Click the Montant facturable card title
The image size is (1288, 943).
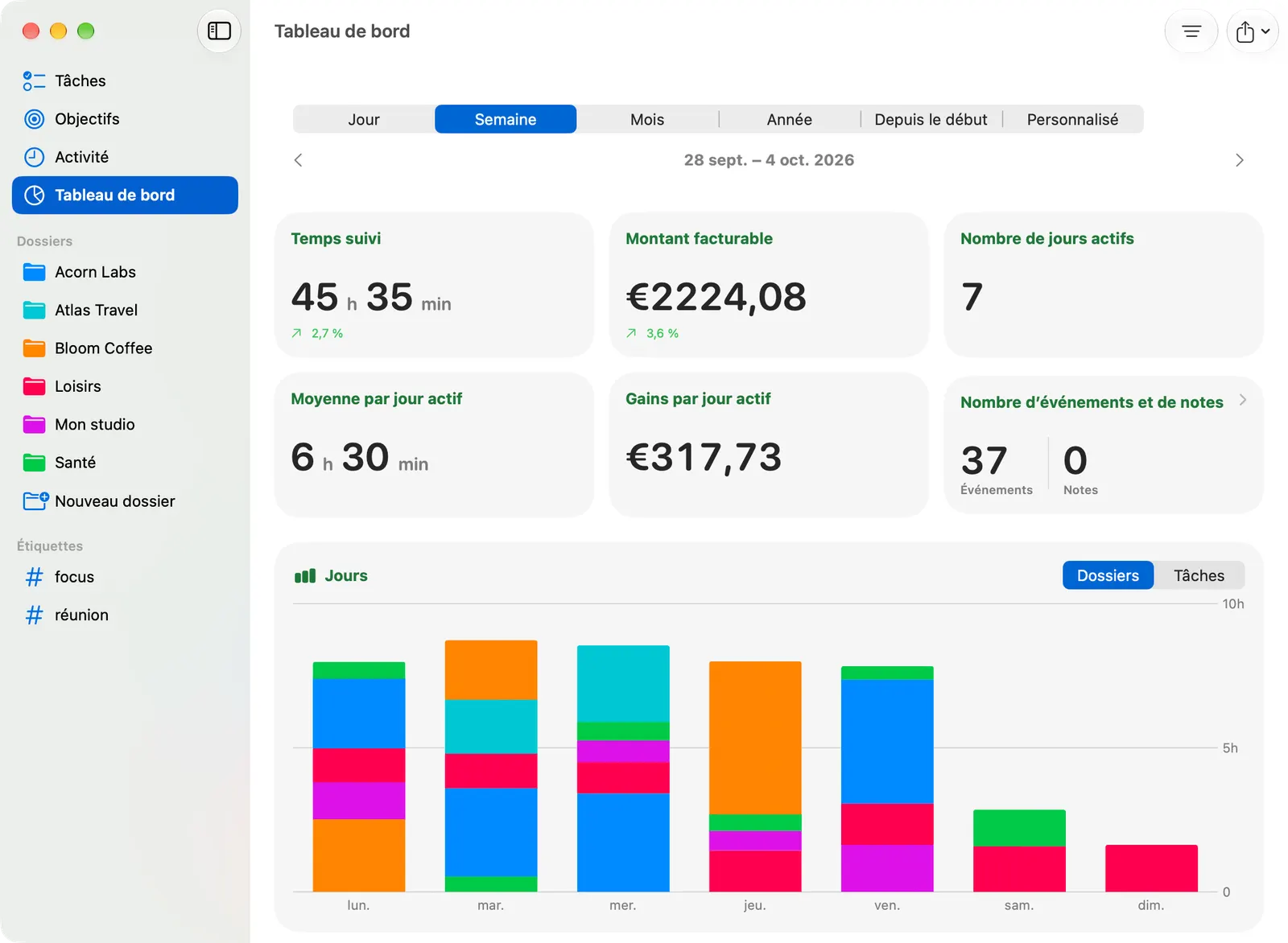tap(699, 238)
